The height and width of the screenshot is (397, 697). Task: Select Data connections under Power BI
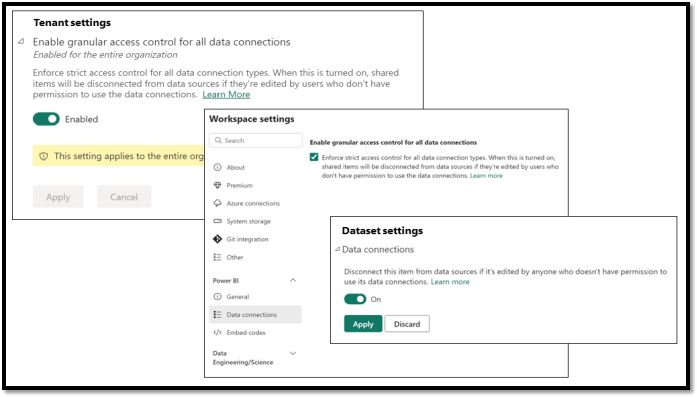[x=255, y=315]
